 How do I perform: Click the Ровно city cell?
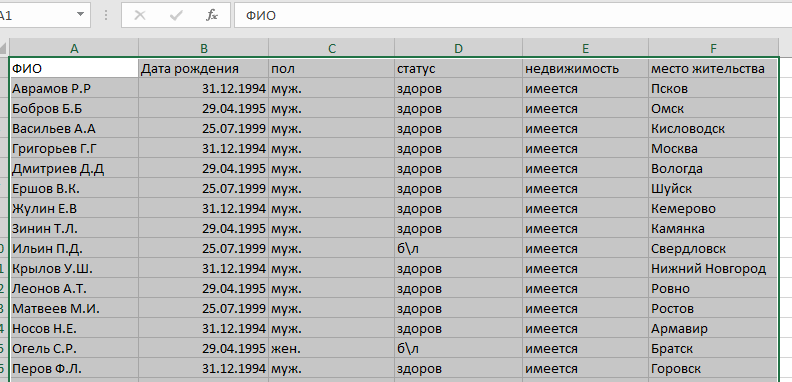pyautogui.click(x=713, y=289)
